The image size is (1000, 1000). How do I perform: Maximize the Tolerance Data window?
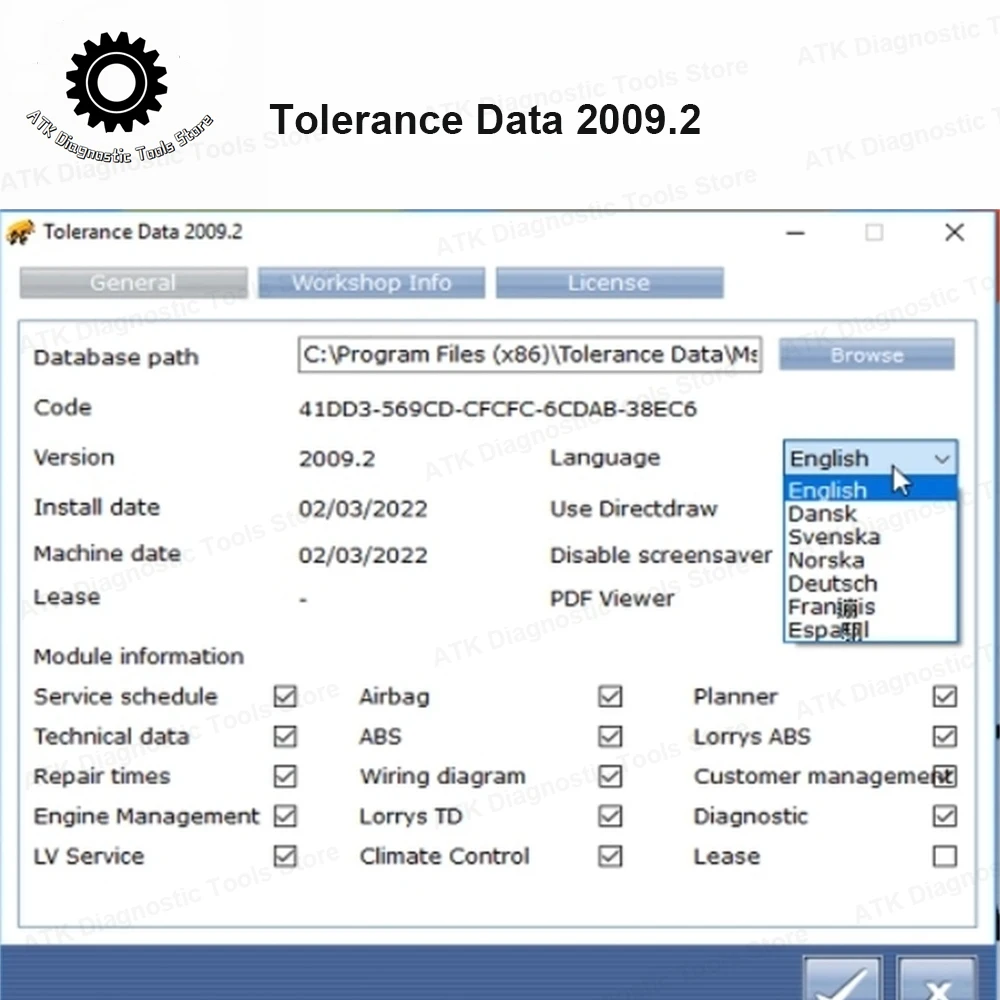click(x=874, y=233)
